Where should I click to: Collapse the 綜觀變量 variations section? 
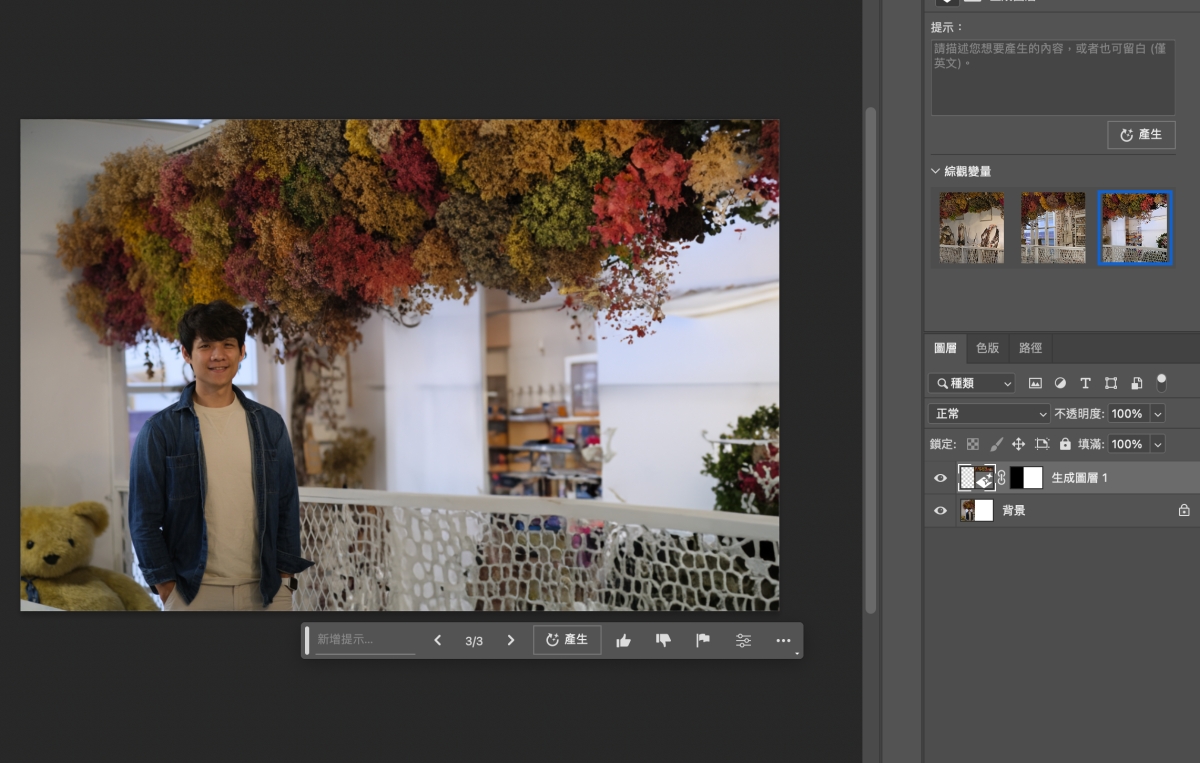click(936, 171)
